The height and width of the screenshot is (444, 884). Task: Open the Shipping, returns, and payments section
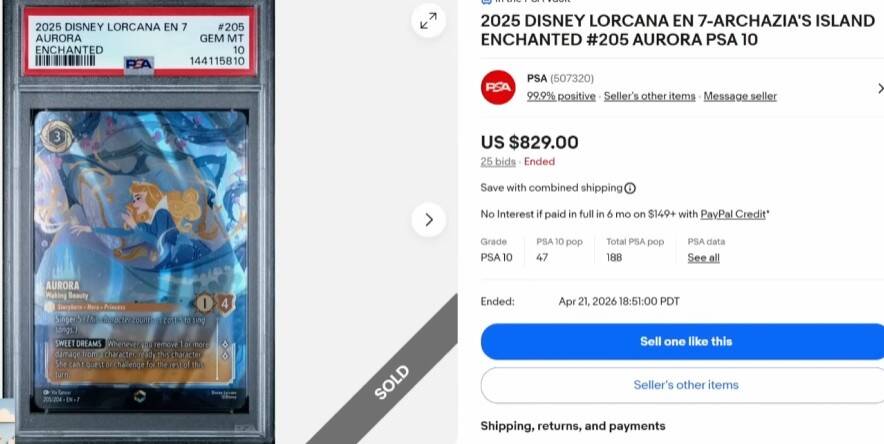point(573,426)
